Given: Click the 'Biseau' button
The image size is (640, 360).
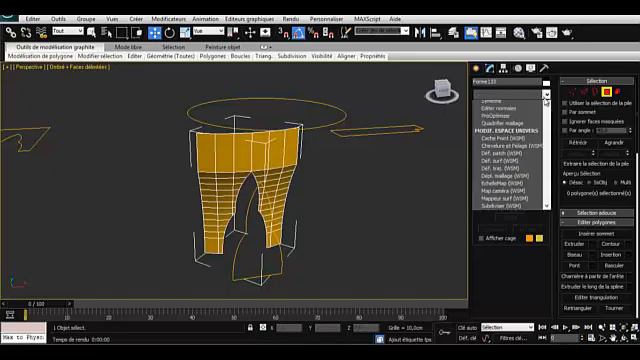Looking at the screenshot, I should tap(574, 255).
